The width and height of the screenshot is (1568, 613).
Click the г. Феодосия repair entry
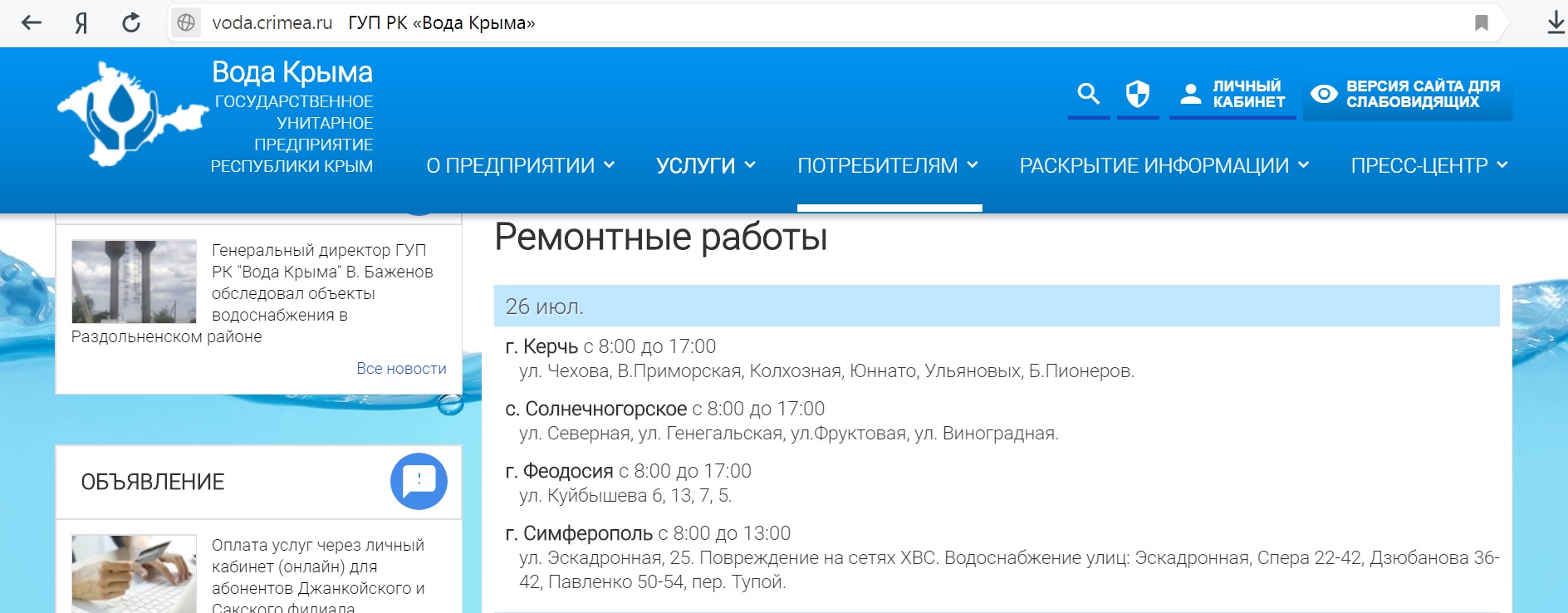pyautogui.click(x=628, y=471)
